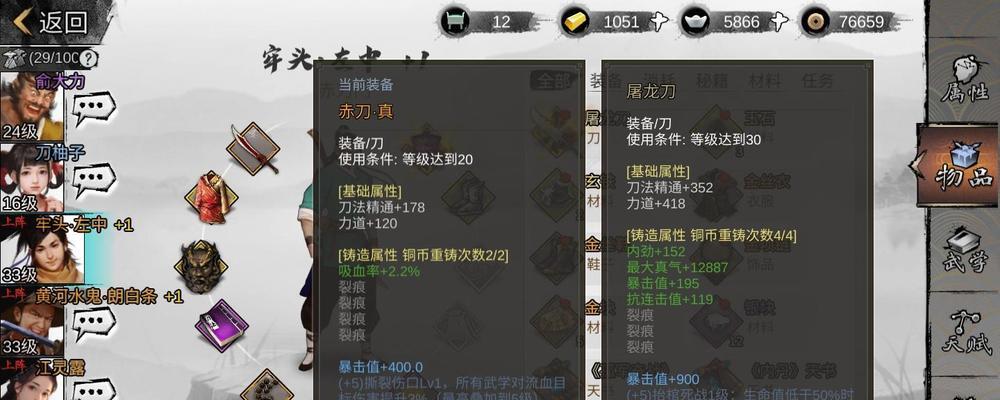Add gold ingots with the plus icon
The width and height of the screenshot is (1000, 400).
658,22
